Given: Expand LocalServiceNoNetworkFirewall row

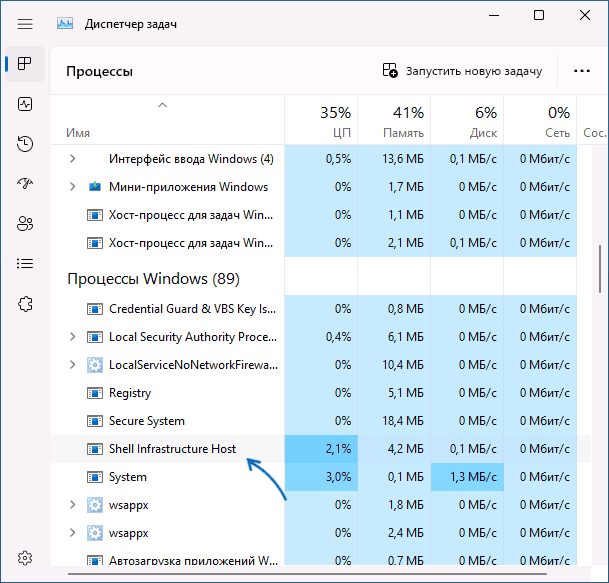Looking at the screenshot, I should [x=72, y=365].
